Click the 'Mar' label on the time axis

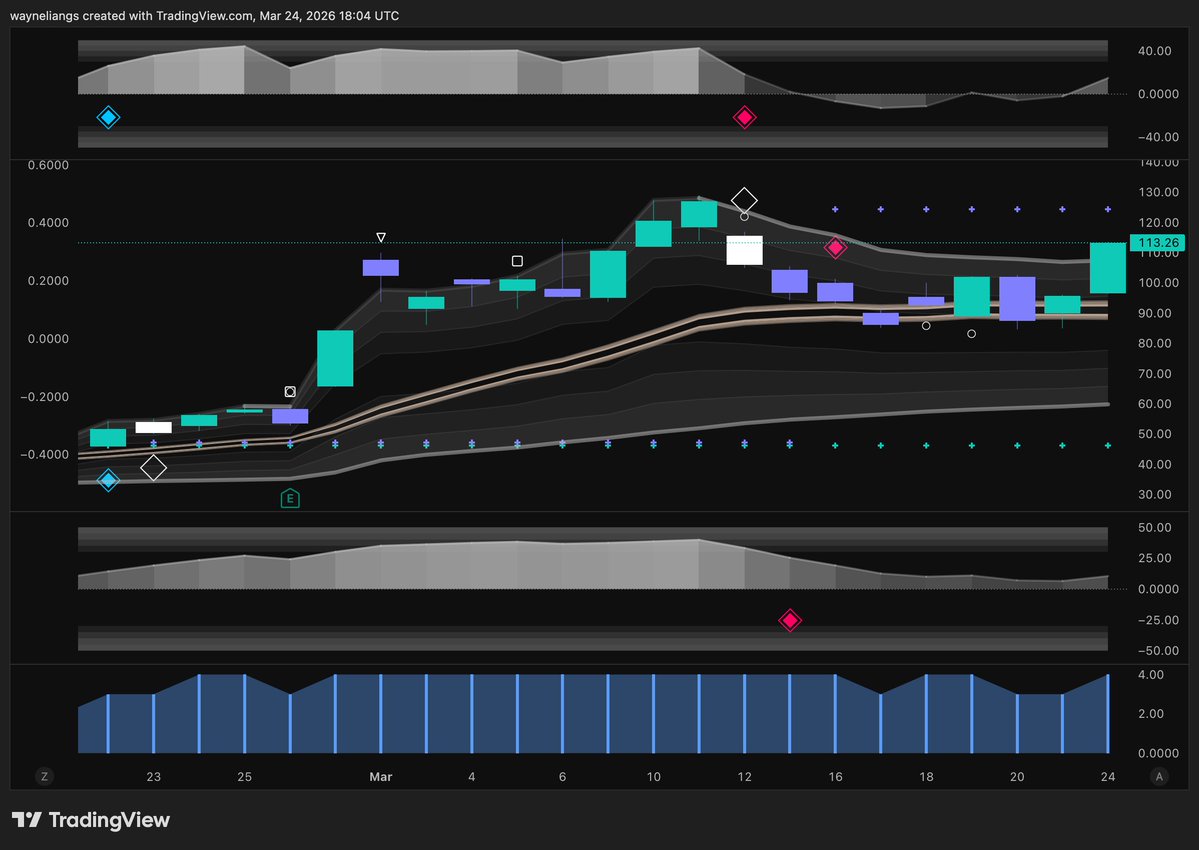(381, 777)
